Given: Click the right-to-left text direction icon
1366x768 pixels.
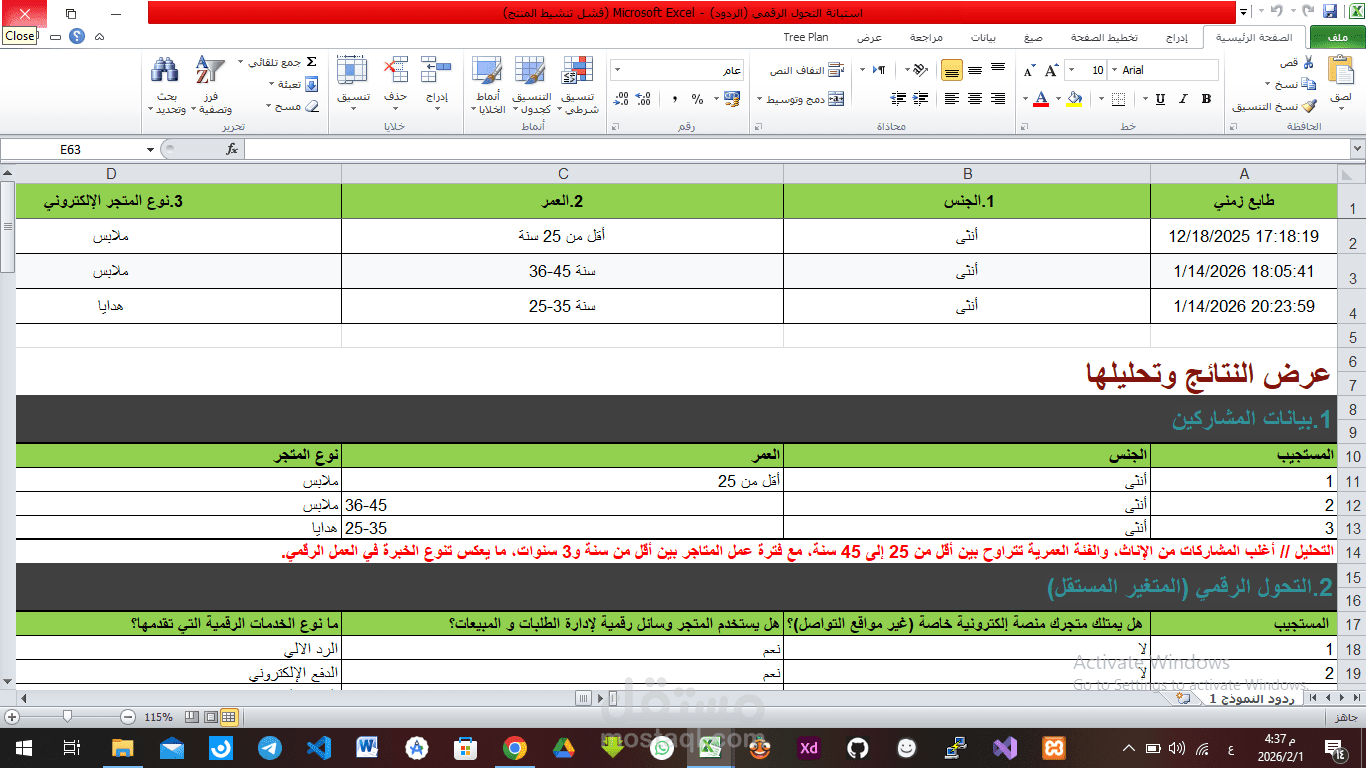Looking at the screenshot, I should [880, 70].
